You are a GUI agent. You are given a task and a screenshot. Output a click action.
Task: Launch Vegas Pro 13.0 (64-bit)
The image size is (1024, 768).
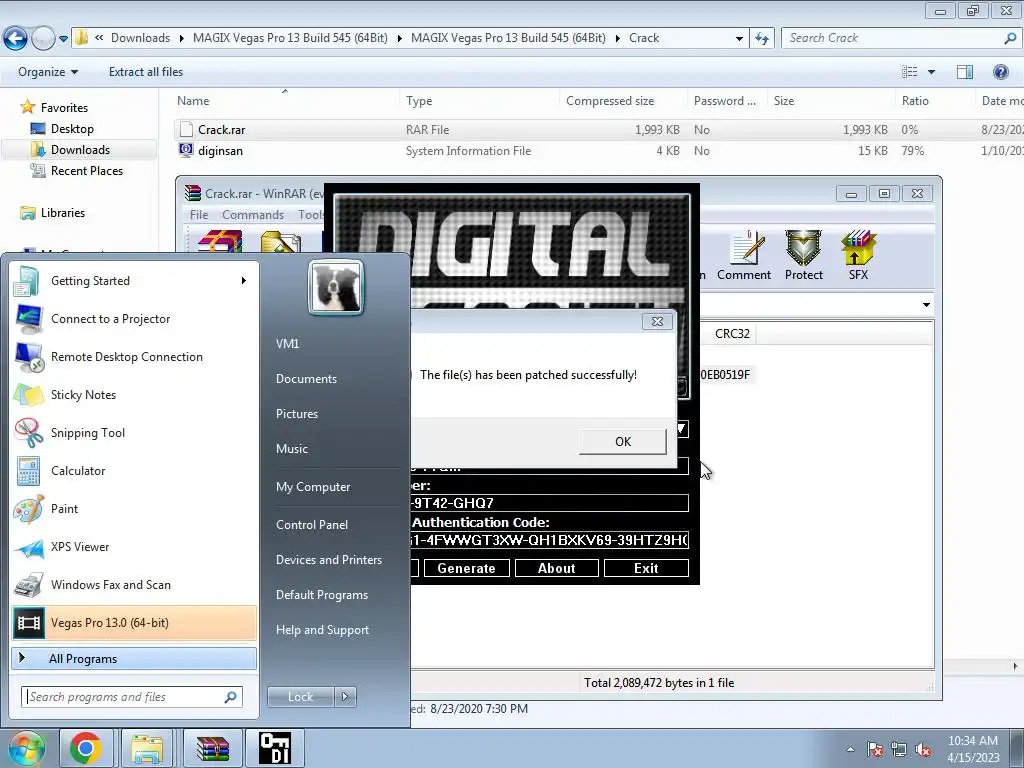134,622
